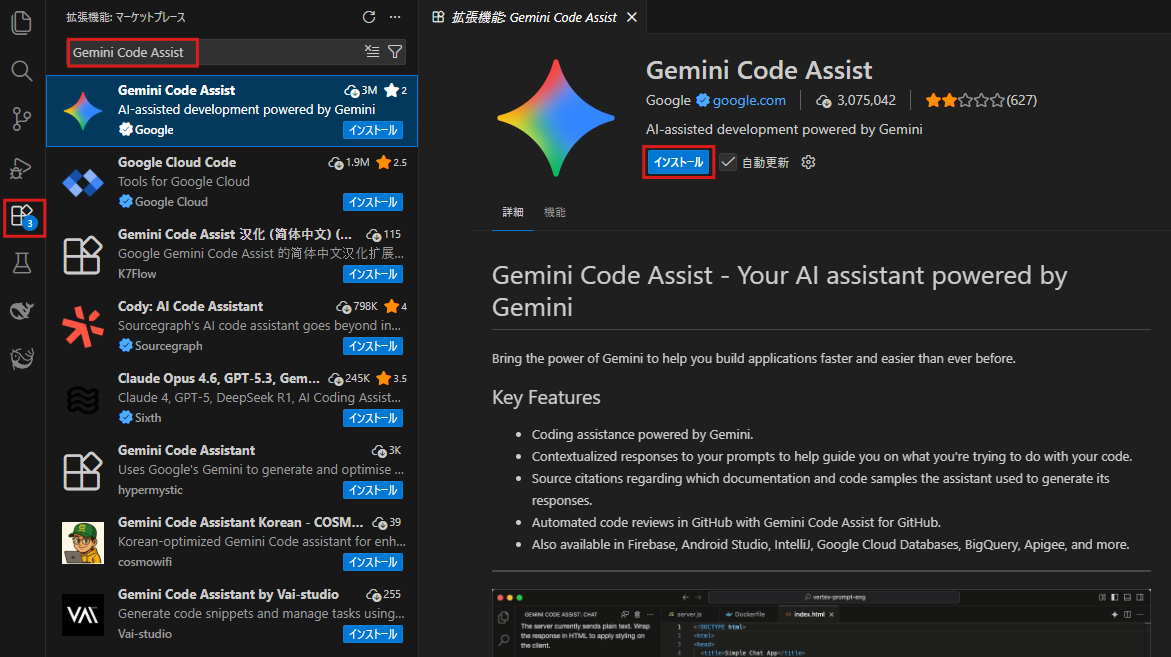Image resolution: width=1171 pixels, height=657 pixels.
Task: Open the Search view from the activity bar
Action: click(x=21, y=70)
